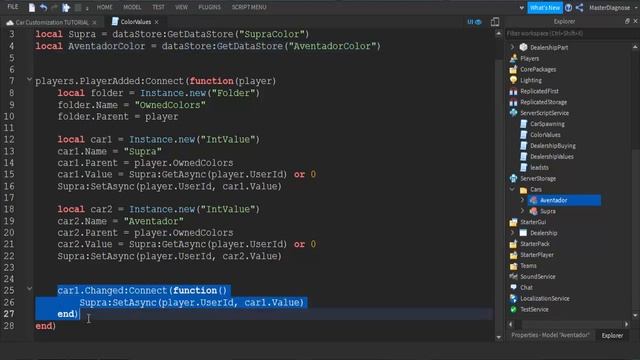The width and height of the screenshot is (640, 360).
Task: Close the Car Customization TUTORIAL tab
Action: point(95,22)
